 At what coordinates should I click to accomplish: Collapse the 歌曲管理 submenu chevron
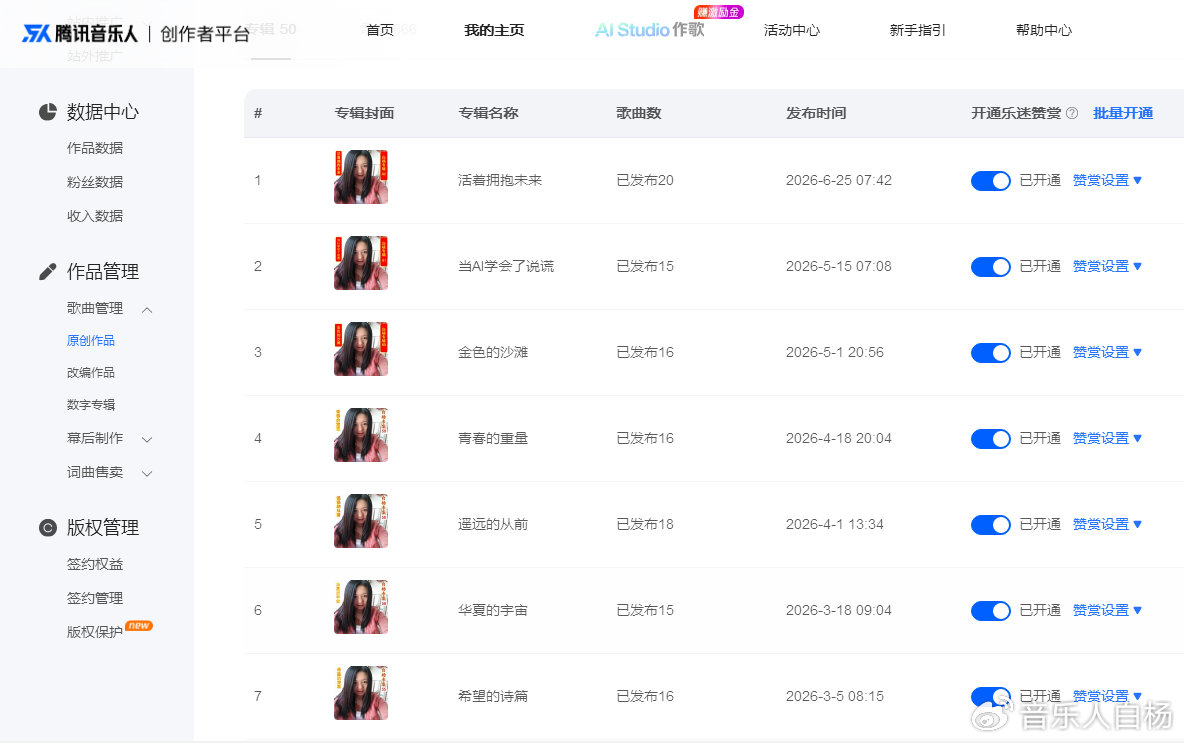[147, 310]
